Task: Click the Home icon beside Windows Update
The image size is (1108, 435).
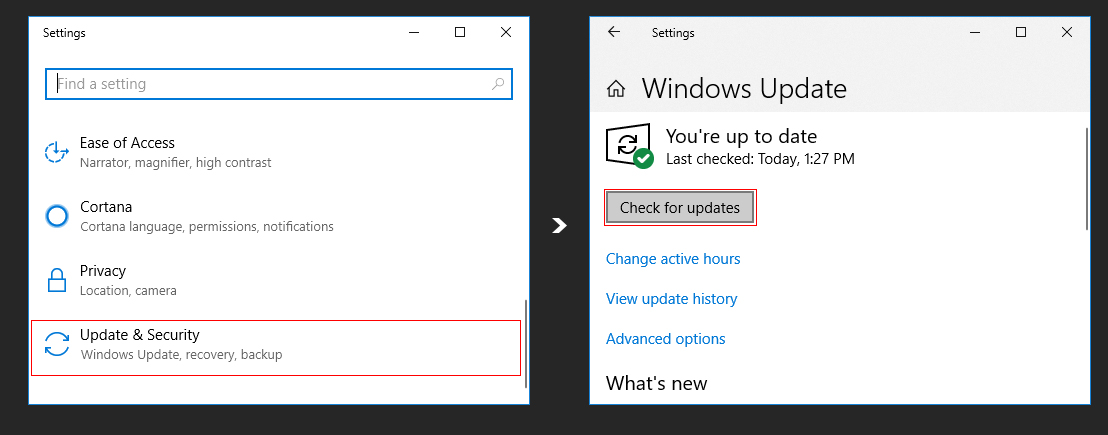Action: tap(616, 89)
